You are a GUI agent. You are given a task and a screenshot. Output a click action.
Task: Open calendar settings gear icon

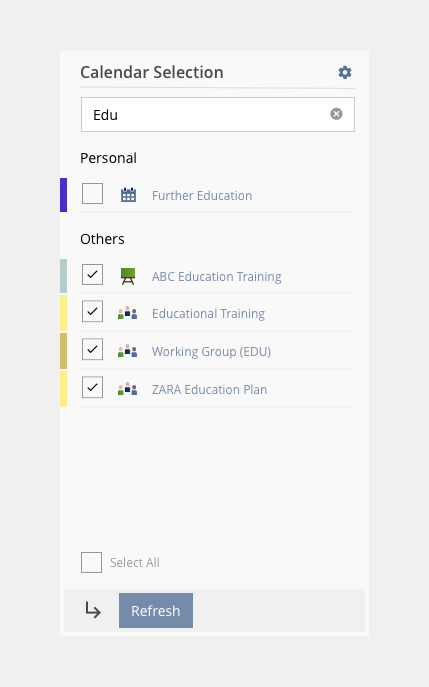pos(345,72)
